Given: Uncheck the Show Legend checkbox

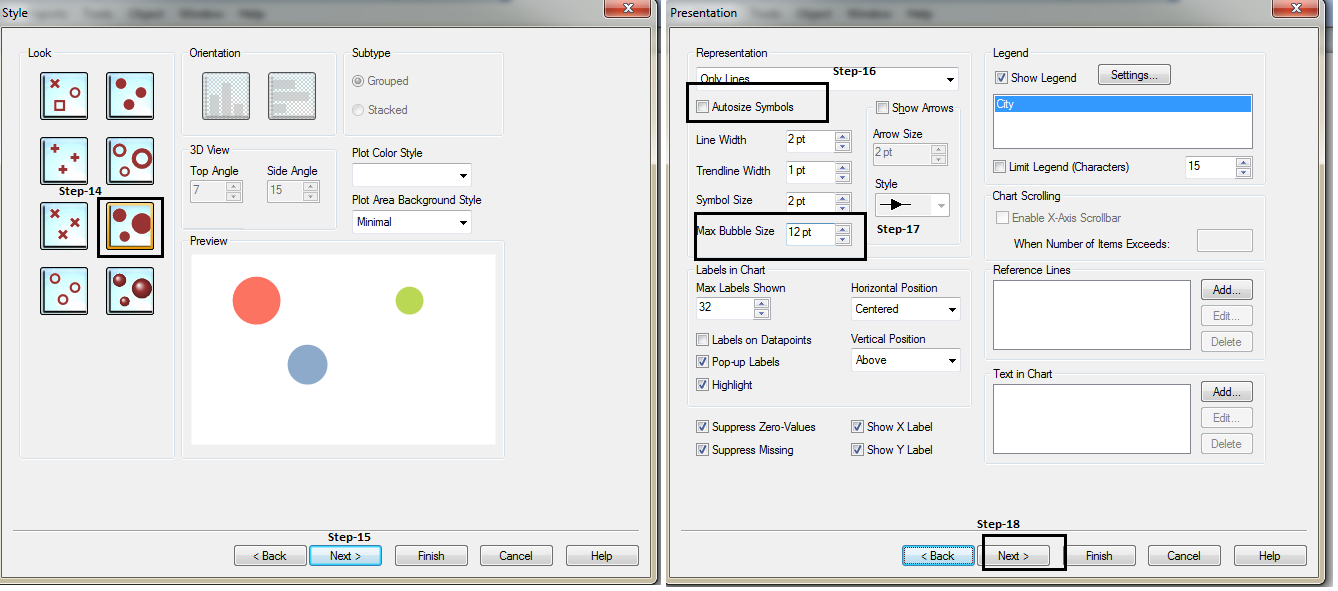Looking at the screenshot, I should click(x=1001, y=78).
